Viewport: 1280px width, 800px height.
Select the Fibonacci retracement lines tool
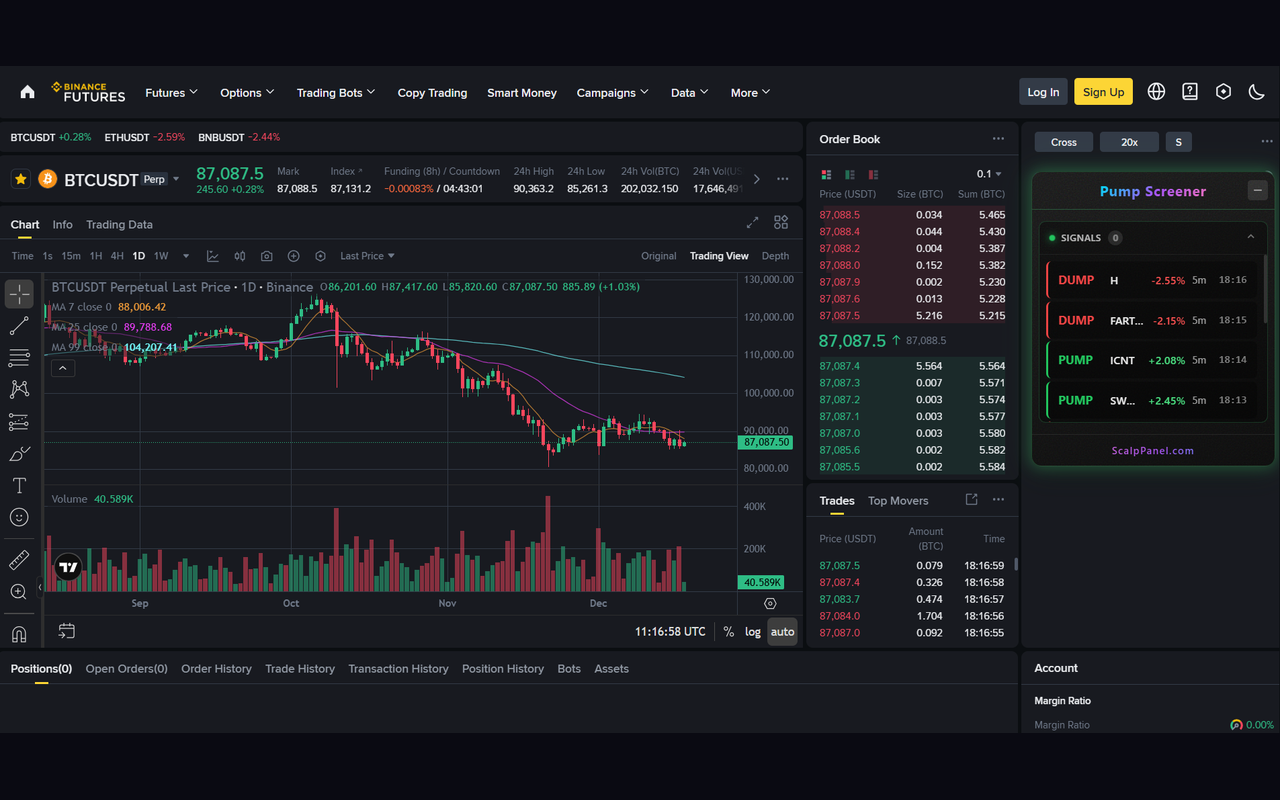click(x=19, y=357)
